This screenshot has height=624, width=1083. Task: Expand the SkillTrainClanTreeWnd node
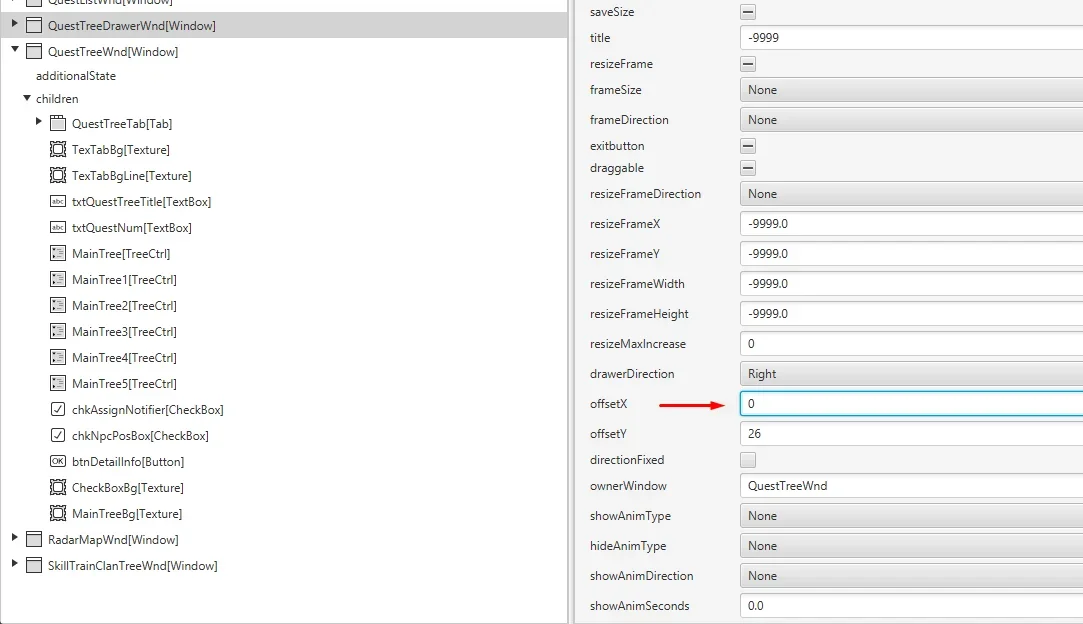point(15,565)
